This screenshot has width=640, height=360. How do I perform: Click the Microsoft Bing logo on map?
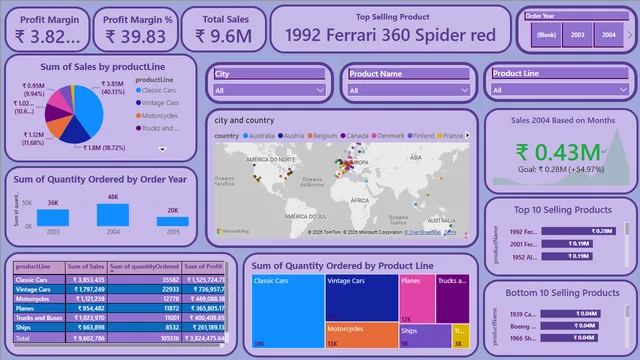(x=233, y=231)
